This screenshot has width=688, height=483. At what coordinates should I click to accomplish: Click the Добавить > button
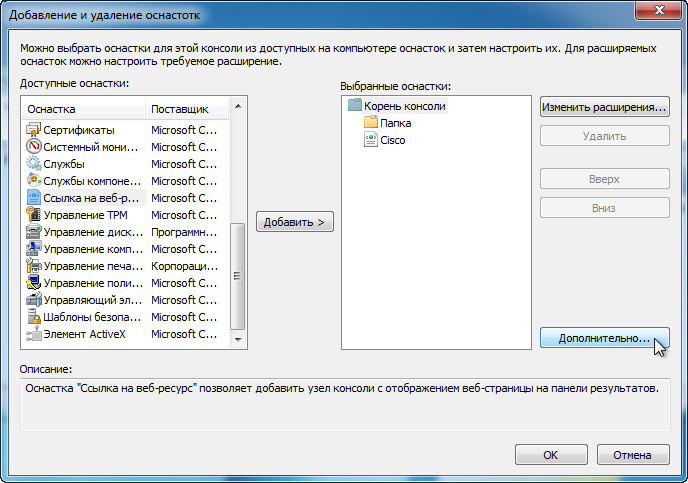(x=295, y=222)
